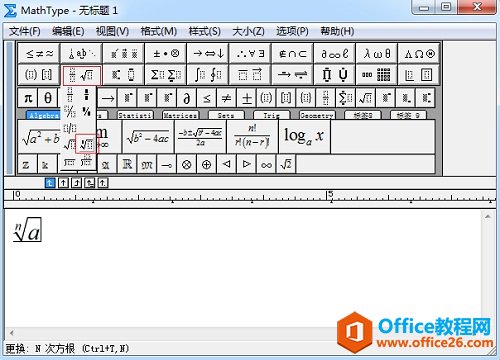Screen dimensions: 500x360
Task: Insert right arrow from the small bar
Action: pyautogui.click(x=108, y=98)
